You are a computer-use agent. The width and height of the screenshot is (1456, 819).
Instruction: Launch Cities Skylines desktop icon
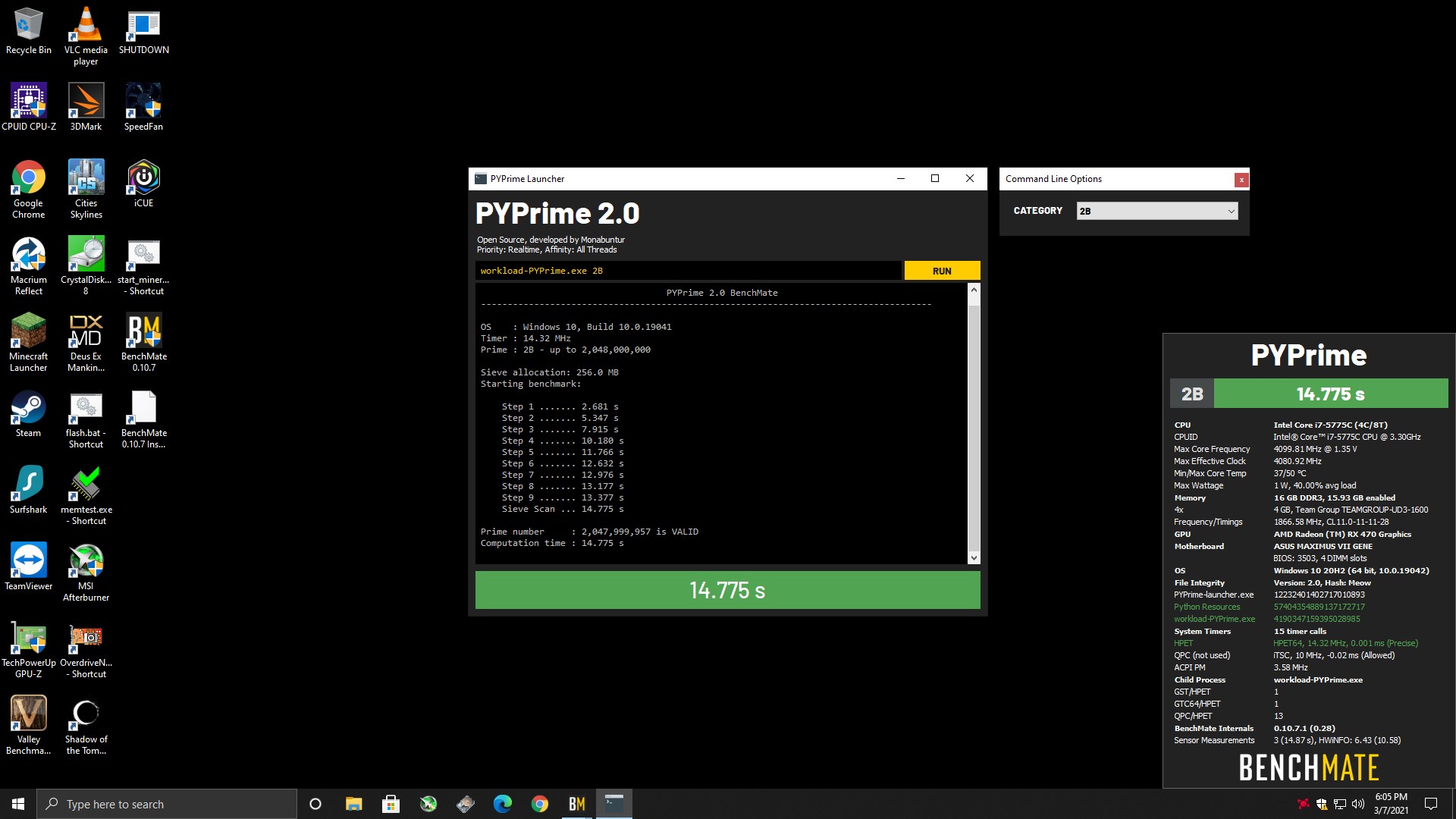(x=86, y=190)
